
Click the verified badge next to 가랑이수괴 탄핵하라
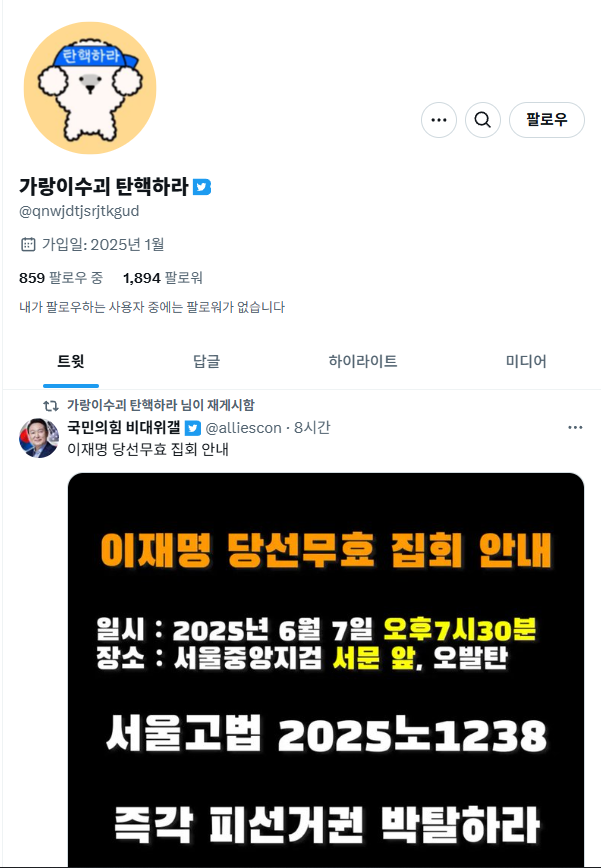click(x=202, y=187)
